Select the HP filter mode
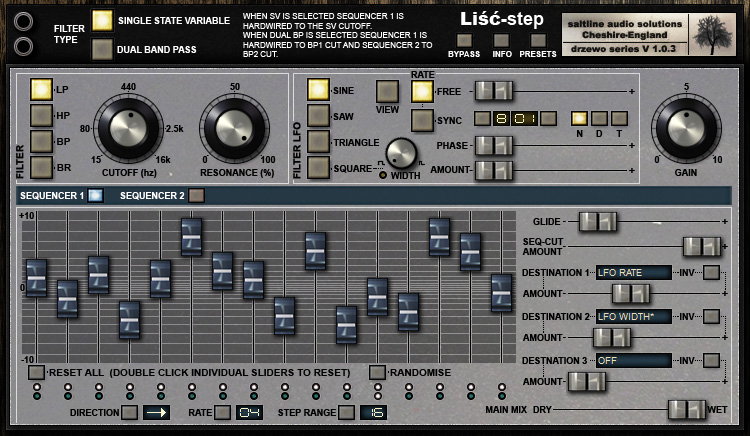The width and height of the screenshot is (750, 436). (42, 115)
